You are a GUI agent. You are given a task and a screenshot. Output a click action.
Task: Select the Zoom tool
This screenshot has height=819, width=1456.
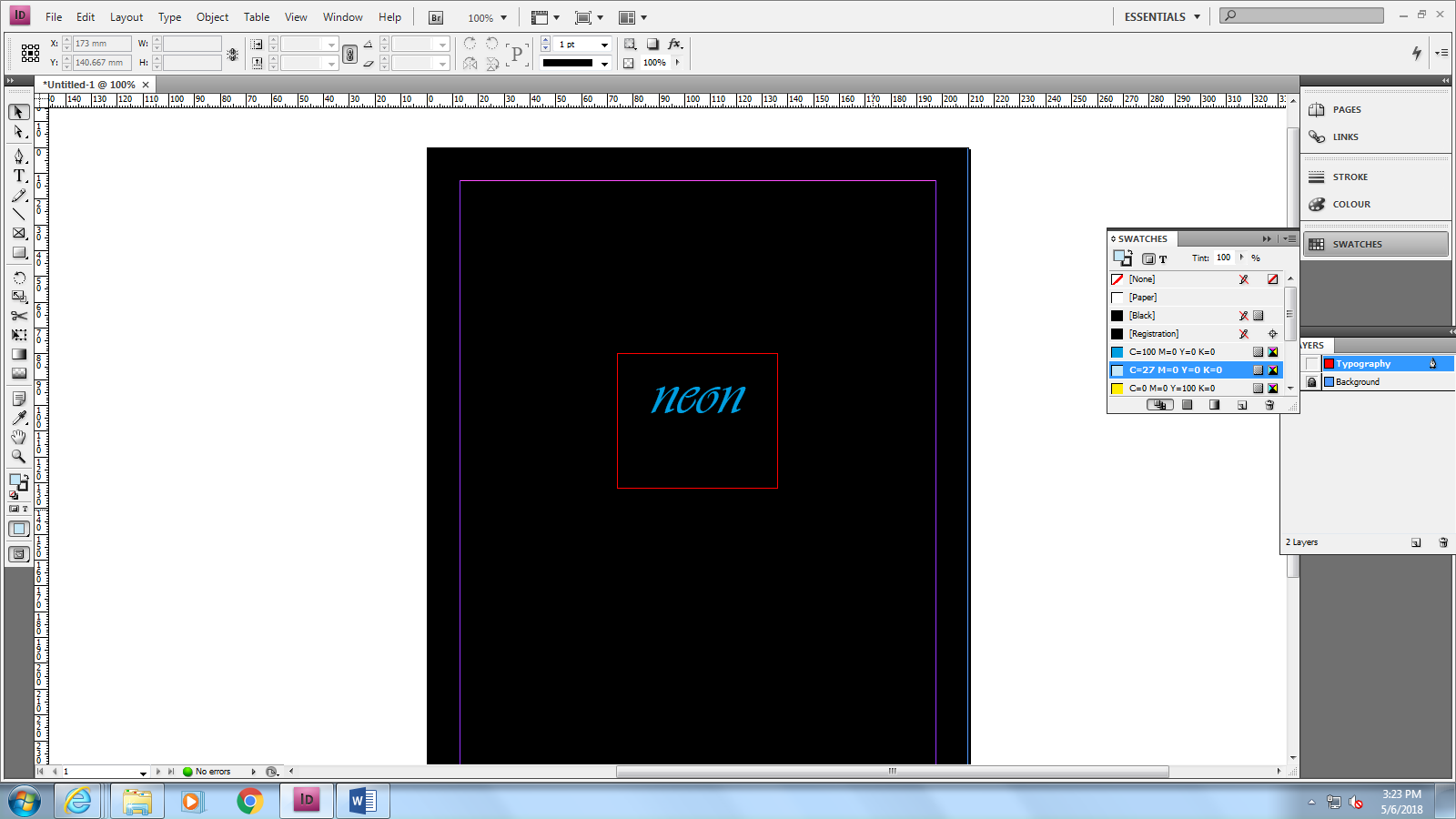18,457
